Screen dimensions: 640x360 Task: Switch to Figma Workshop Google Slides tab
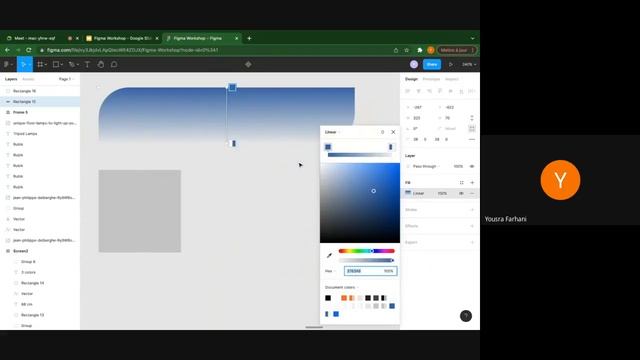click(122, 38)
